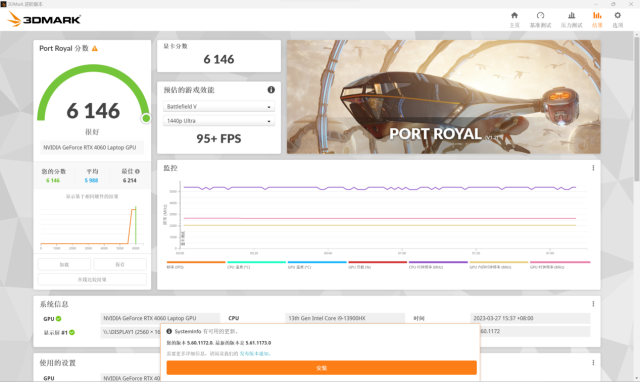Toggle the blue GPU temperature legend

click(x=317, y=264)
